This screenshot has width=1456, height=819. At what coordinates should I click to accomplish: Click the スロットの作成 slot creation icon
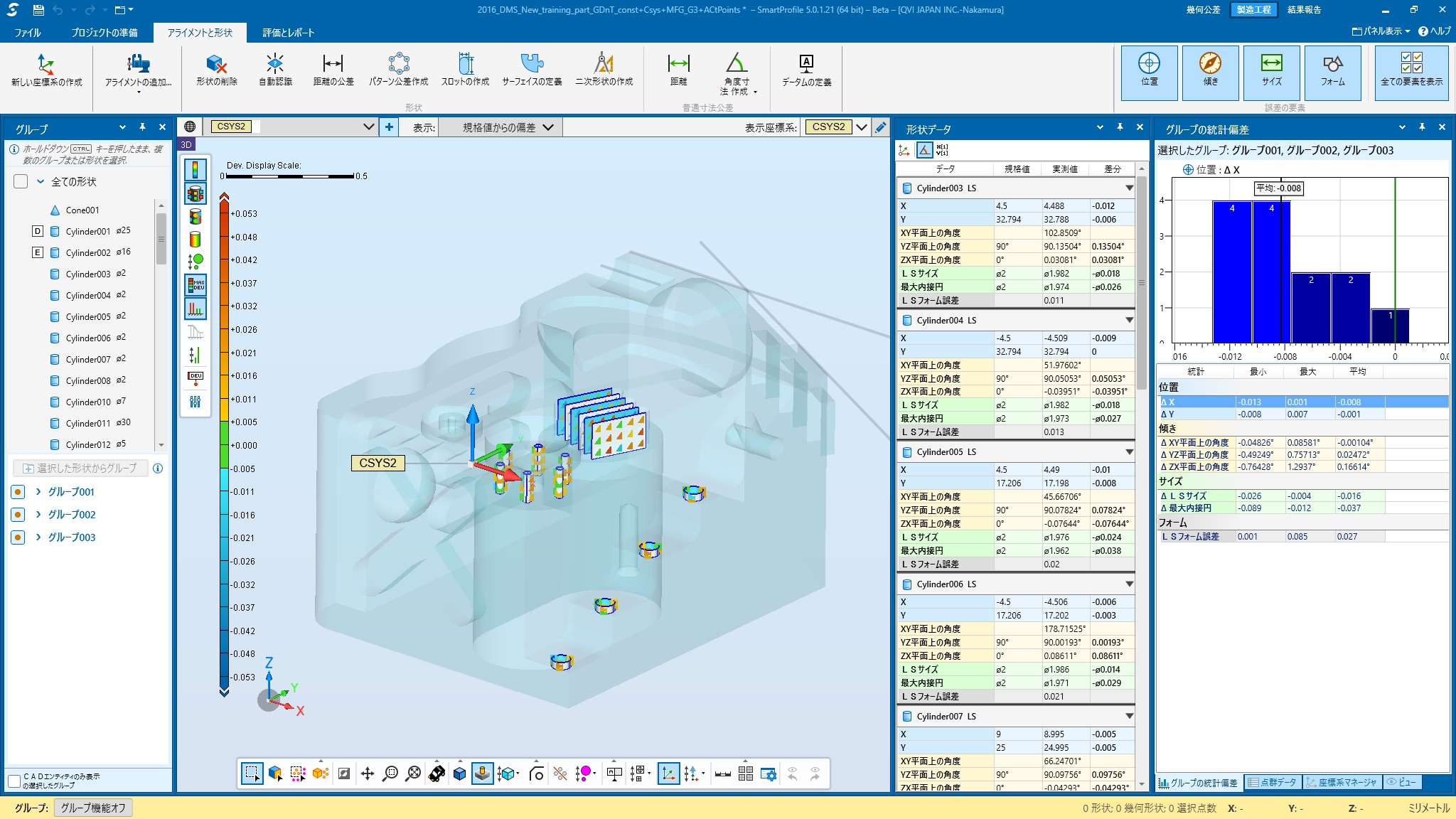coord(465,70)
